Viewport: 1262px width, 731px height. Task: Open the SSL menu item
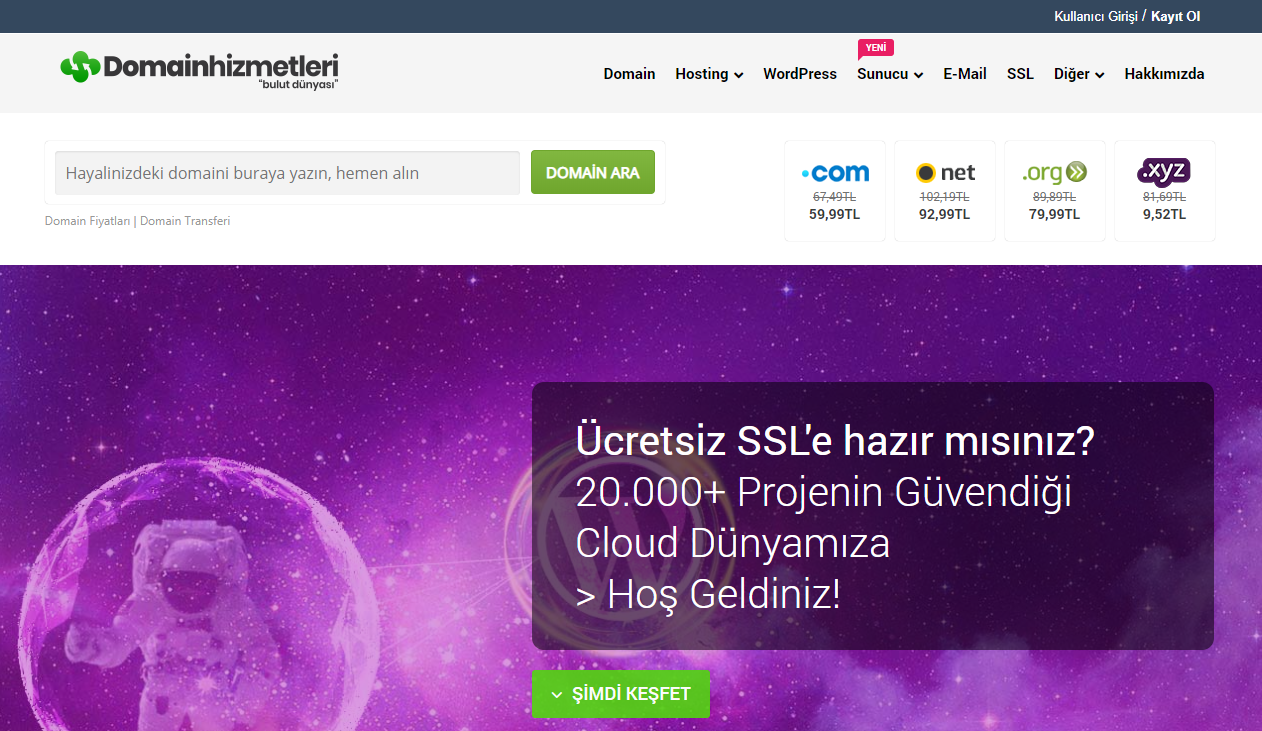point(1020,74)
